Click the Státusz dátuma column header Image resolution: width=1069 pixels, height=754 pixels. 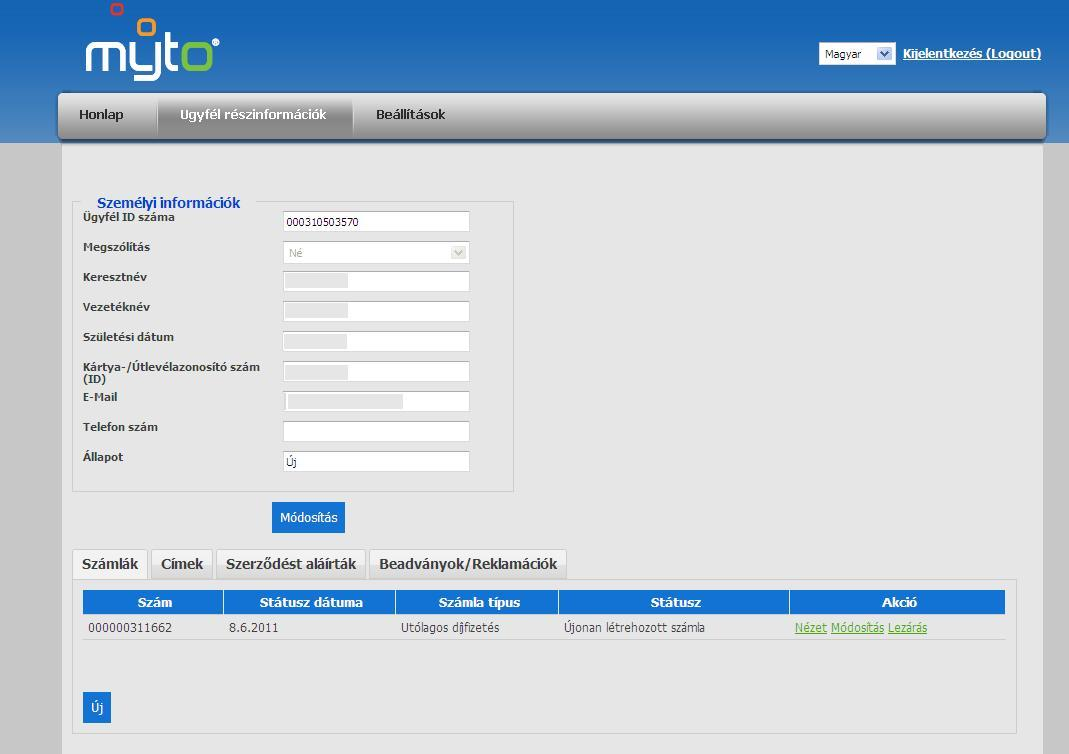point(310,603)
